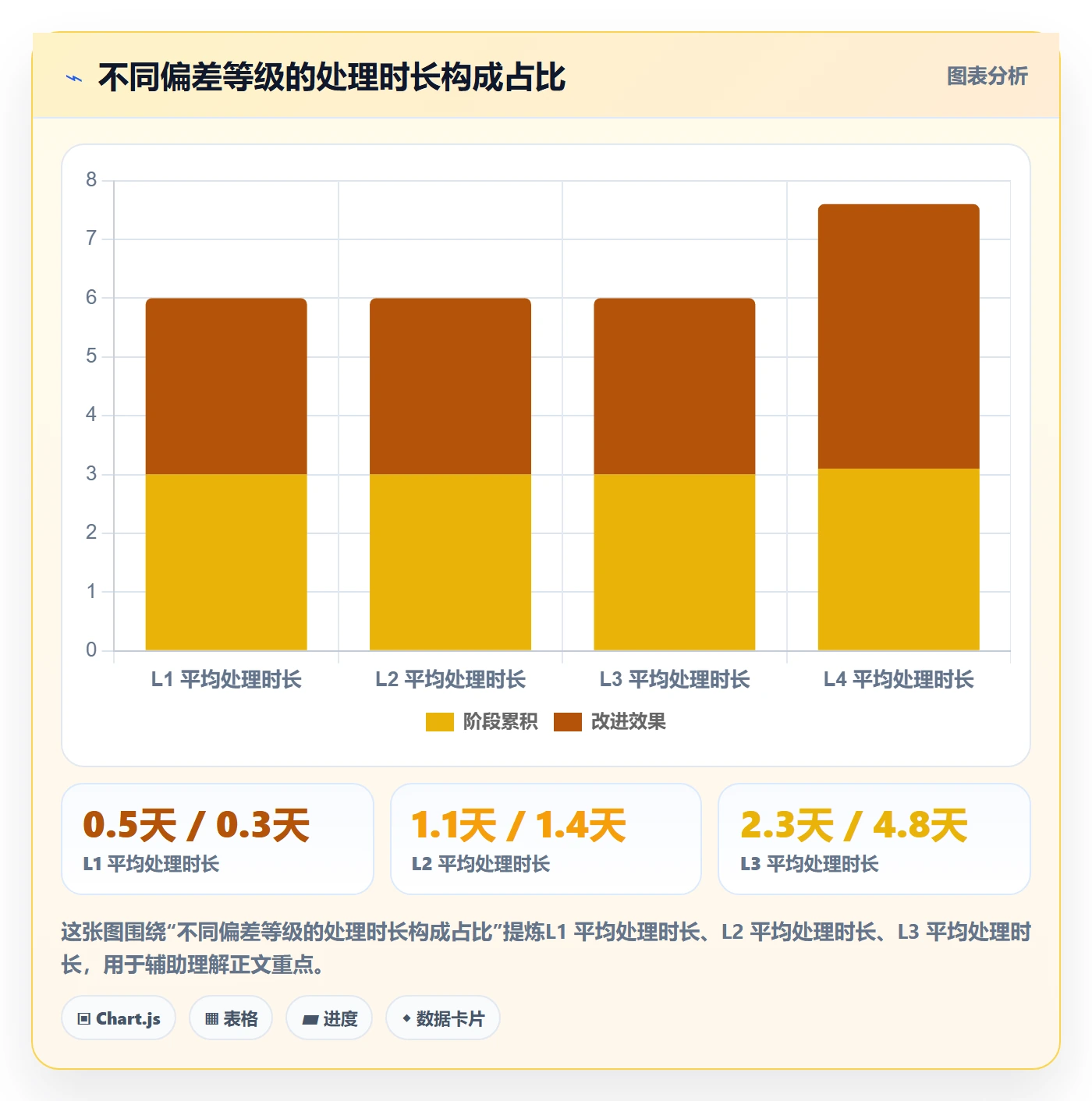Click the 图表分析 label in header
Screen dimensions: 1092x1101
pyautogui.click(x=987, y=76)
